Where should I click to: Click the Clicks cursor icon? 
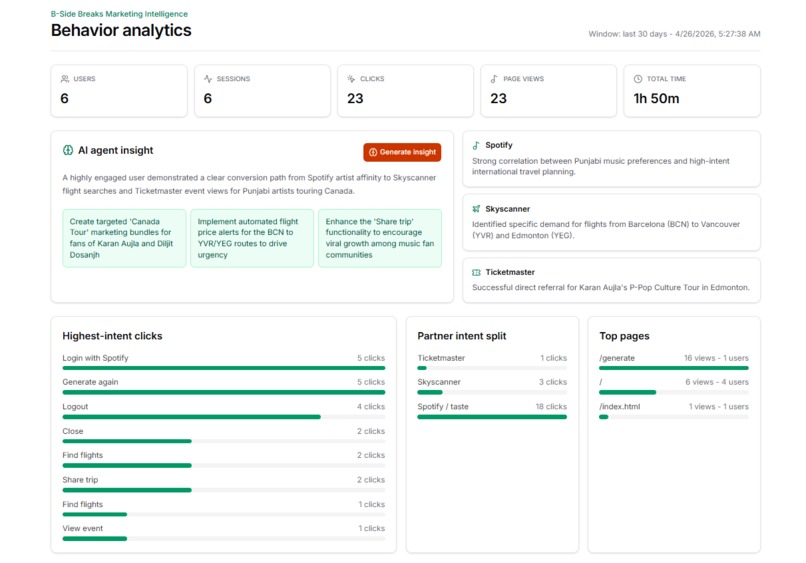pyautogui.click(x=351, y=79)
